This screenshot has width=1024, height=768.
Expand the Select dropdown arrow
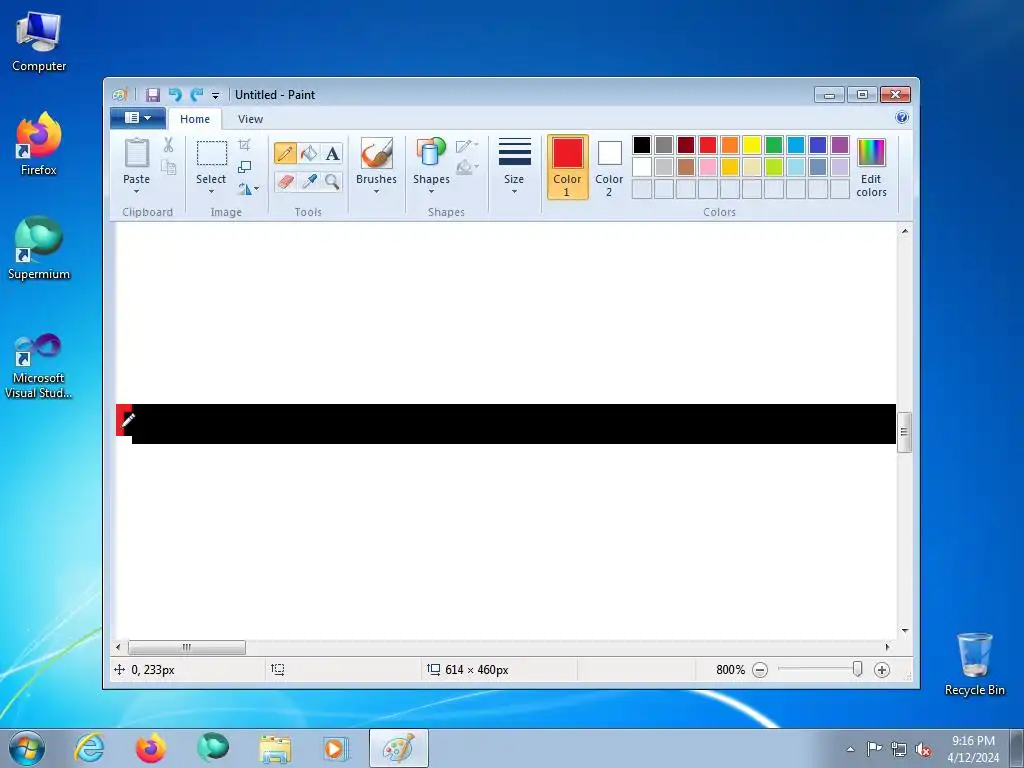click(x=211, y=191)
